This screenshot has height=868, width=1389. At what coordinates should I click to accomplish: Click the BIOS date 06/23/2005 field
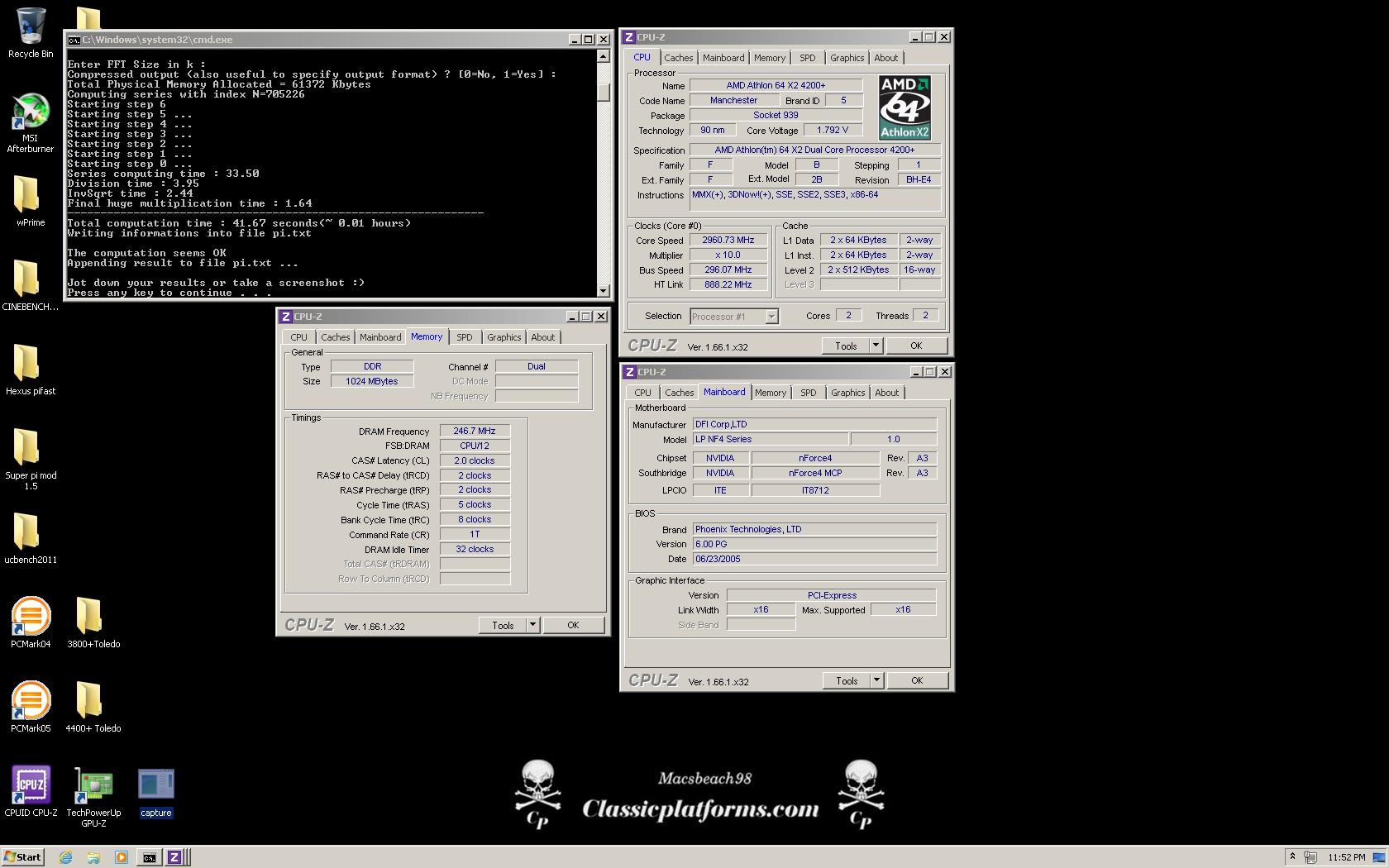[814, 559]
